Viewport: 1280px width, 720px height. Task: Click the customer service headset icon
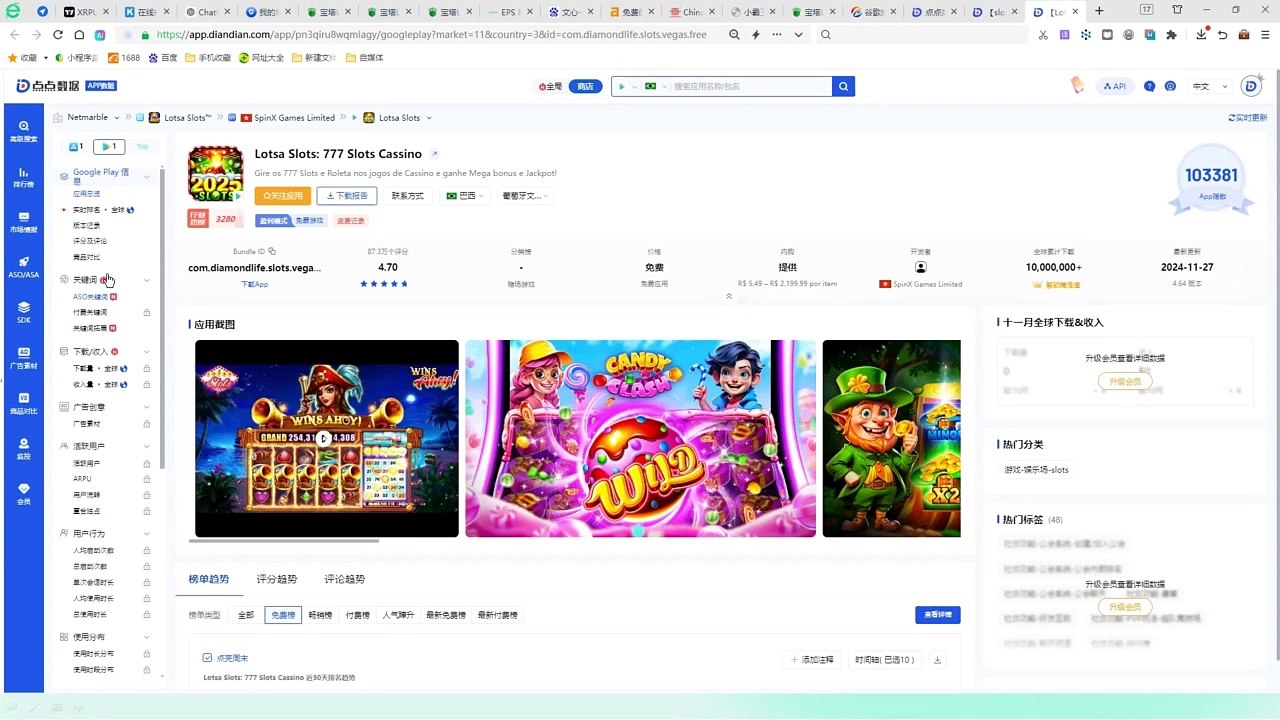[1171, 86]
